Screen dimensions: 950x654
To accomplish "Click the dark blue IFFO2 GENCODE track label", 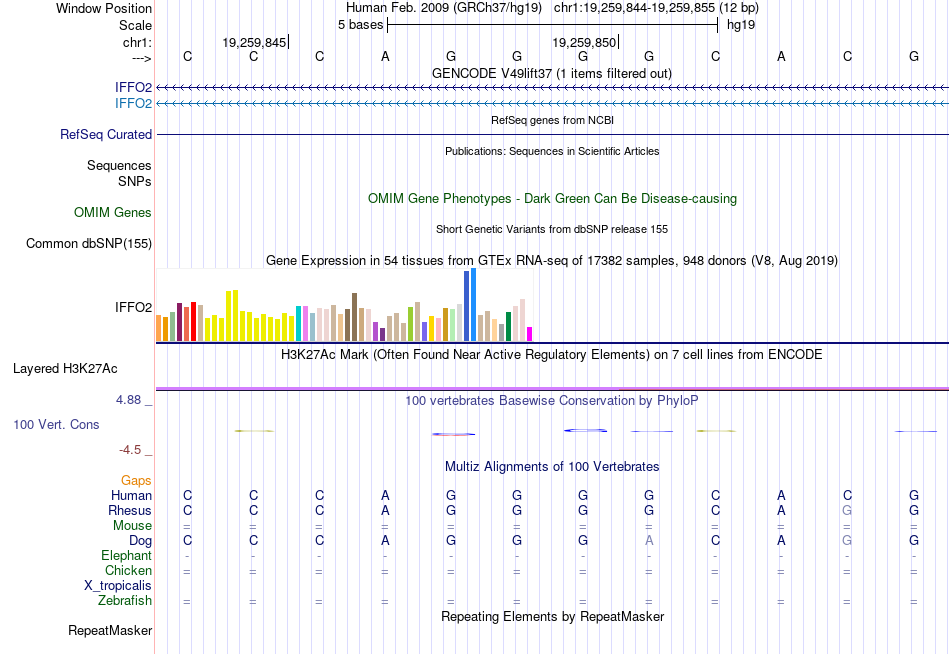I will (x=133, y=87).
